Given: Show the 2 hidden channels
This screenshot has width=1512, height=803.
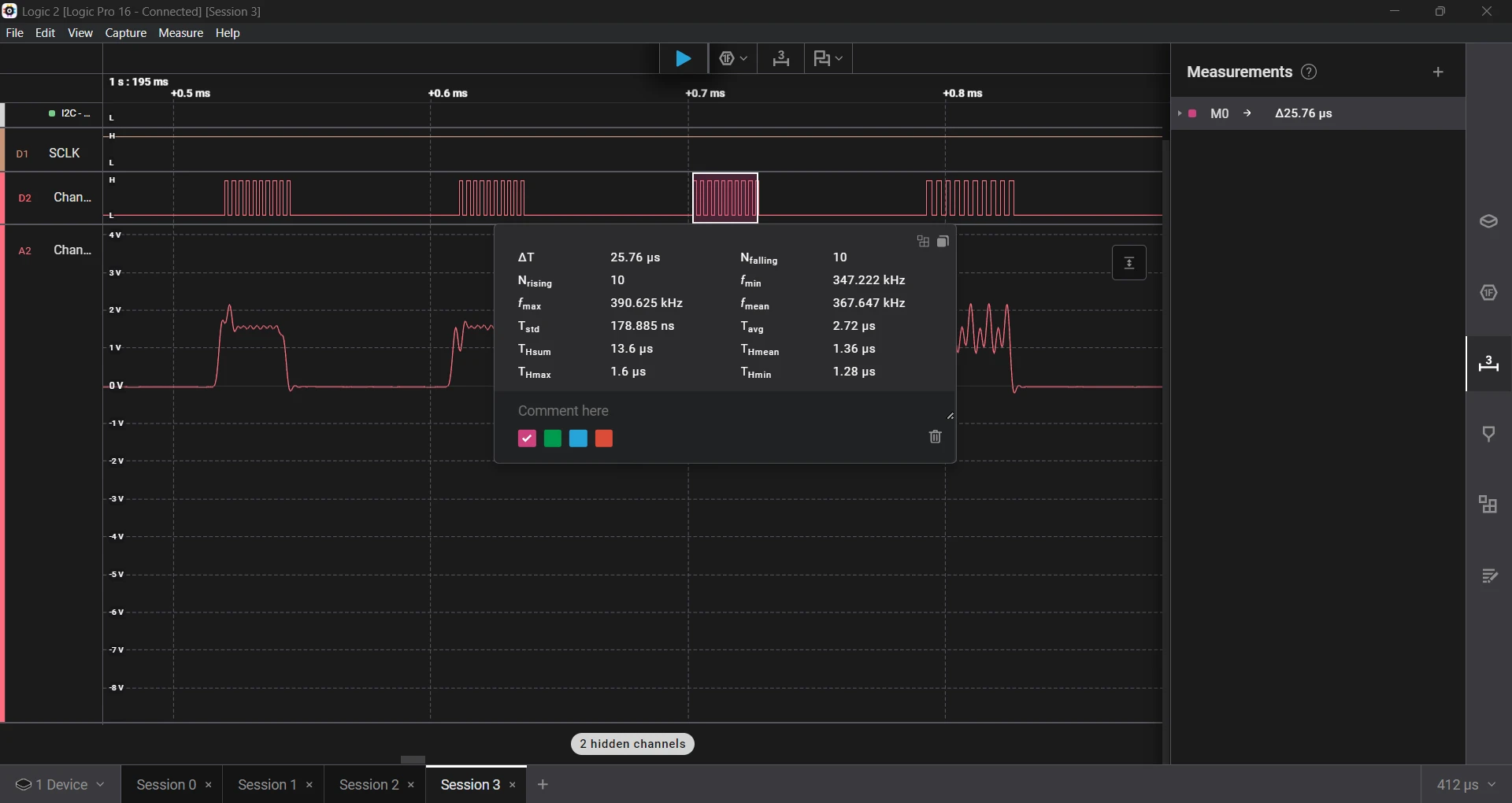Looking at the screenshot, I should tap(632, 743).
